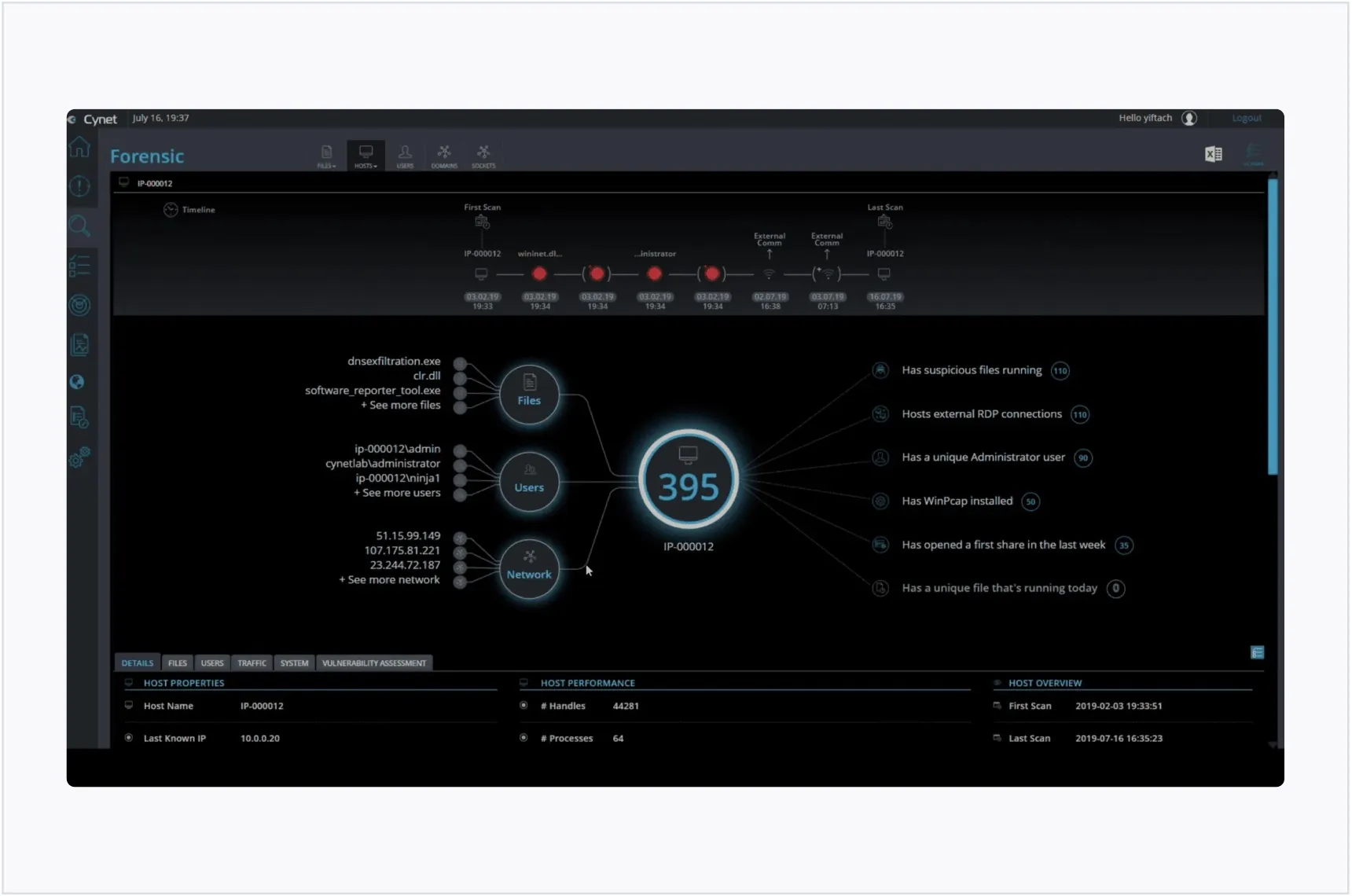Image resolution: width=1352 pixels, height=896 pixels.
Task: Open the gears settings icon in sidebar
Action: 79,457
